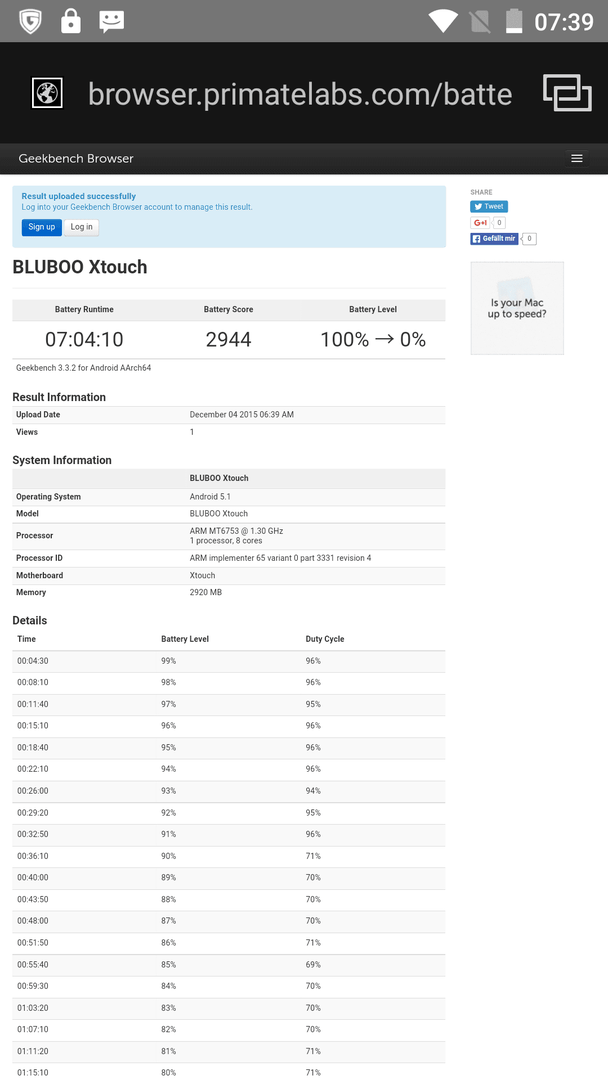608x1080 pixels.
Task: Tap the lock icon in status bar
Action: point(70,21)
